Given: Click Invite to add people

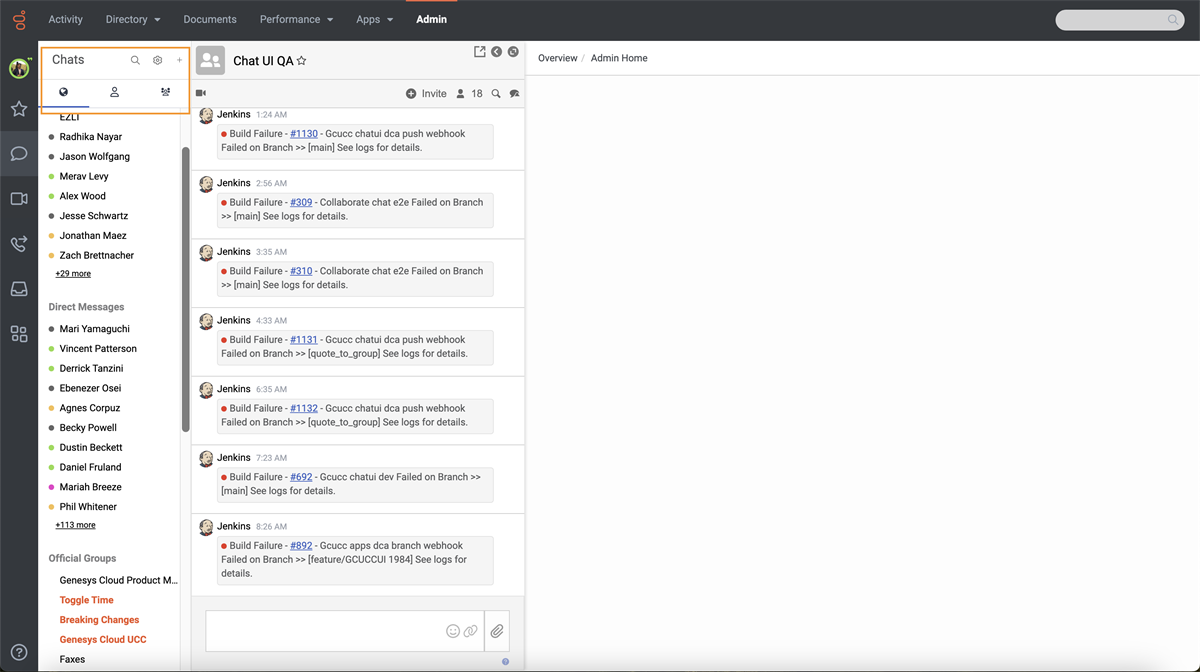Looking at the screenshot, I should coord(426,93).
